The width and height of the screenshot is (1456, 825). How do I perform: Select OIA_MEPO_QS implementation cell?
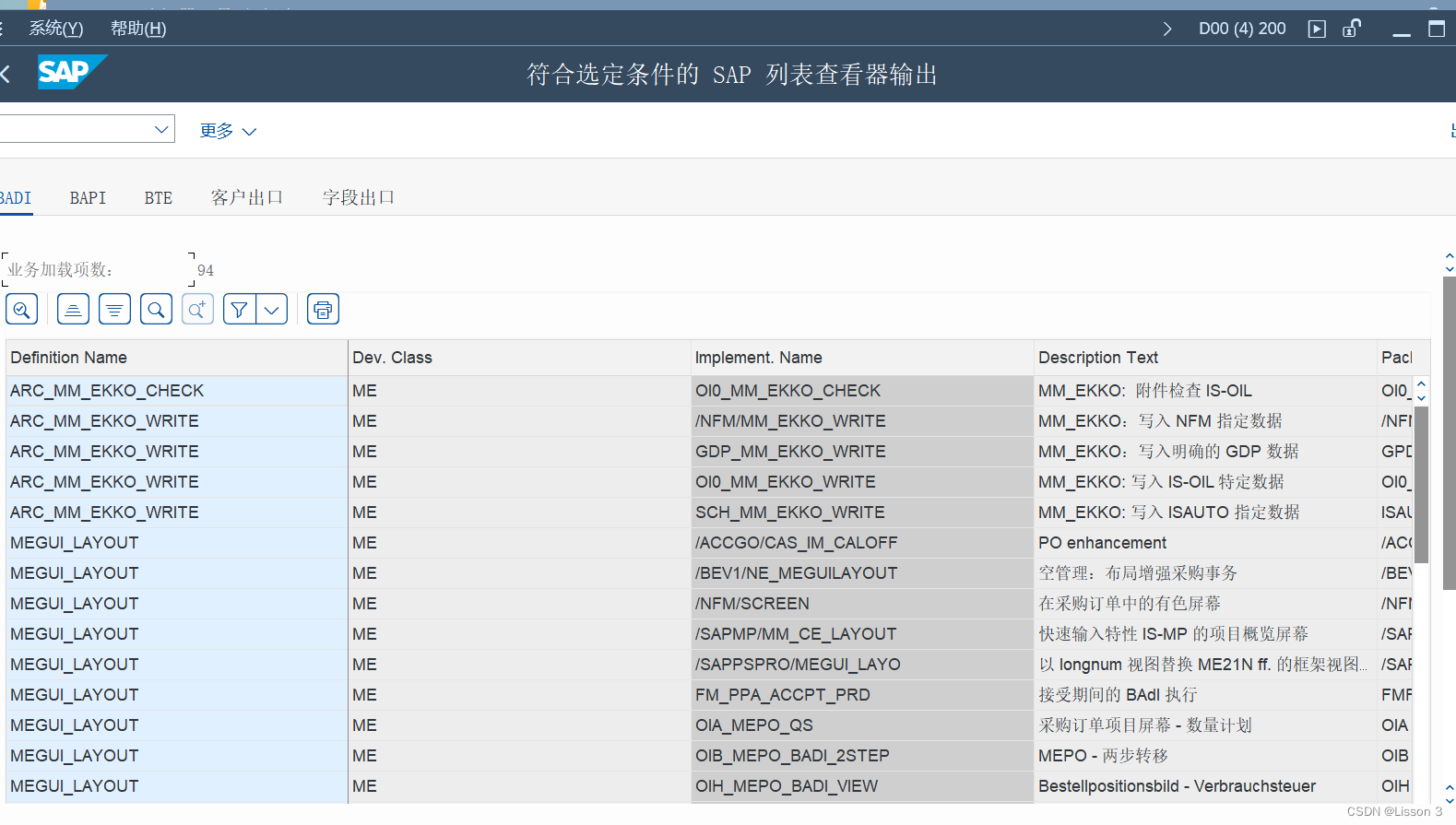click(862, 725)
